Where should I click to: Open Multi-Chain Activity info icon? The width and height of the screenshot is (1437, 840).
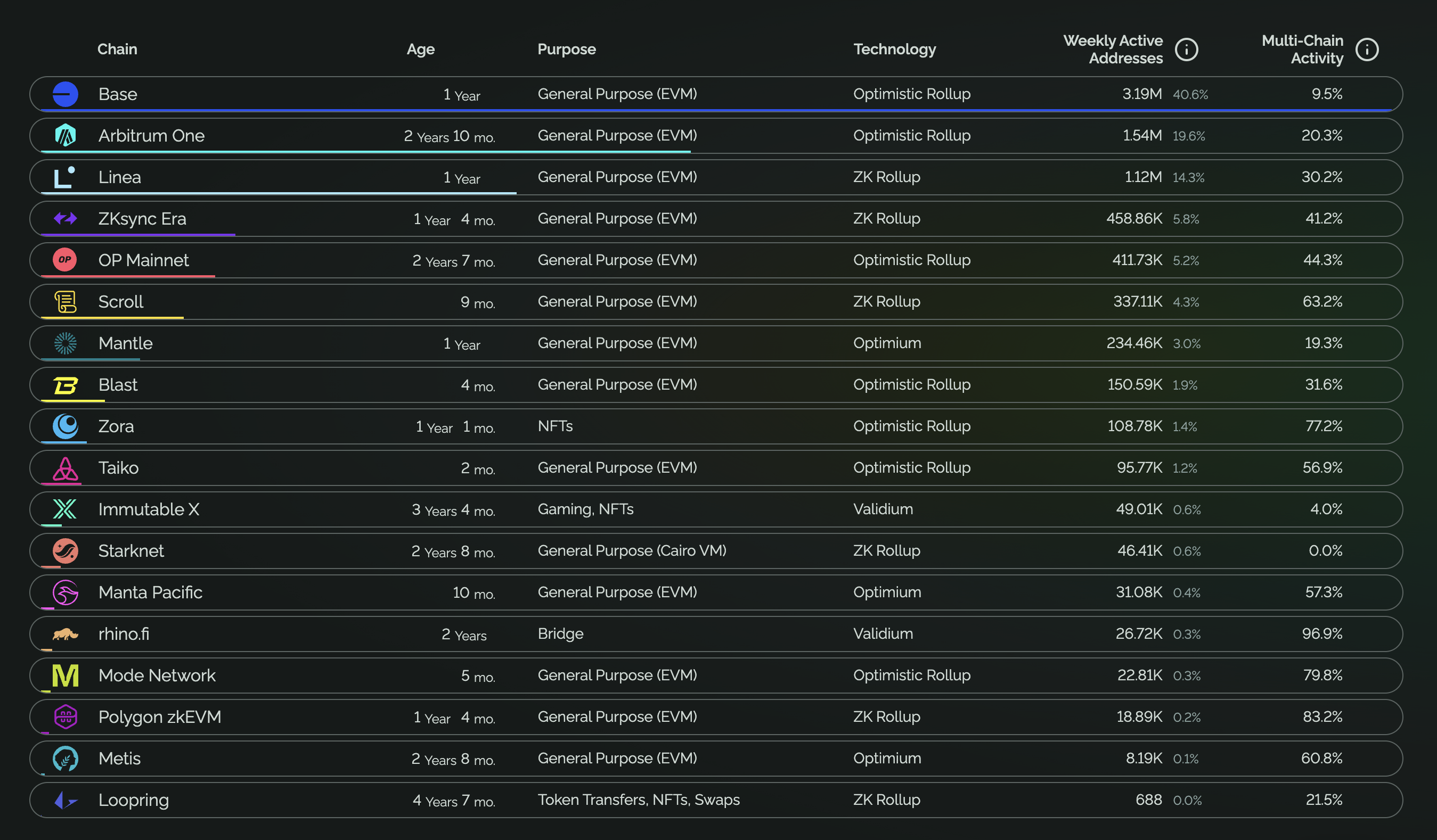pyautogui.click(x=1367, y=50)
